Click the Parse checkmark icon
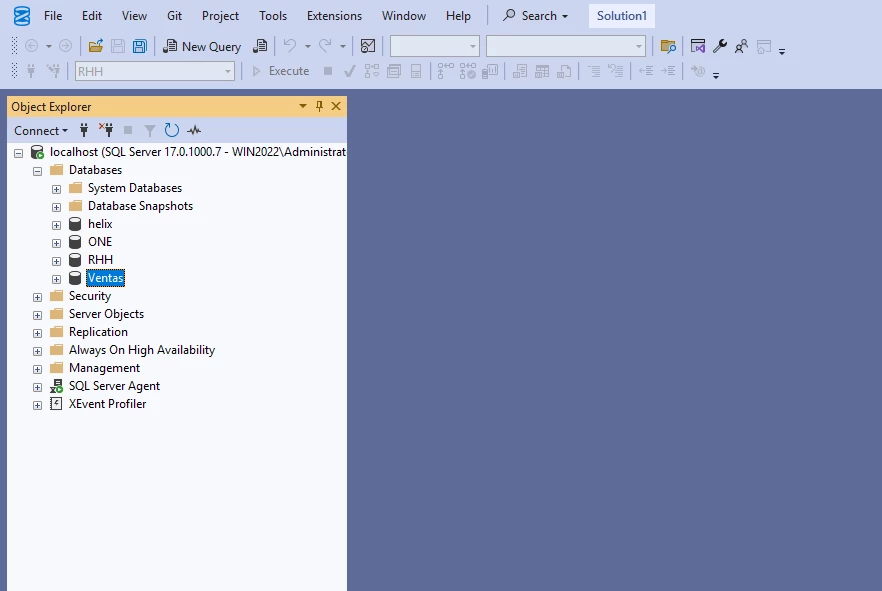Viewport: 882px width, 591px height. point(349,71)
